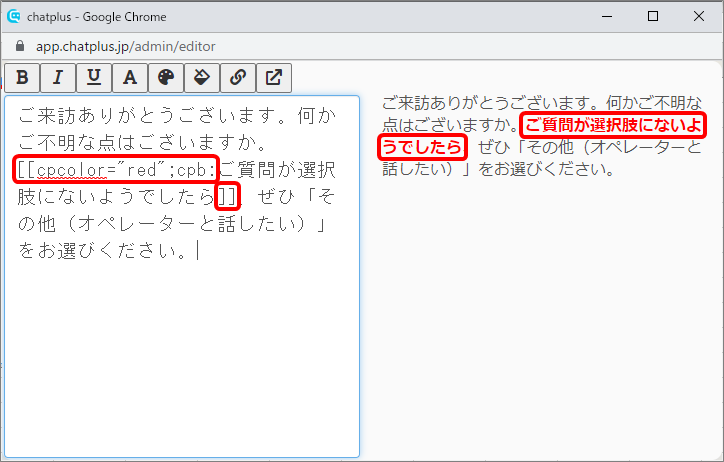Toggle bold formatting with B button
This screenshot has width=724, height=462.
pyautogui.click(x=22, y=78)
